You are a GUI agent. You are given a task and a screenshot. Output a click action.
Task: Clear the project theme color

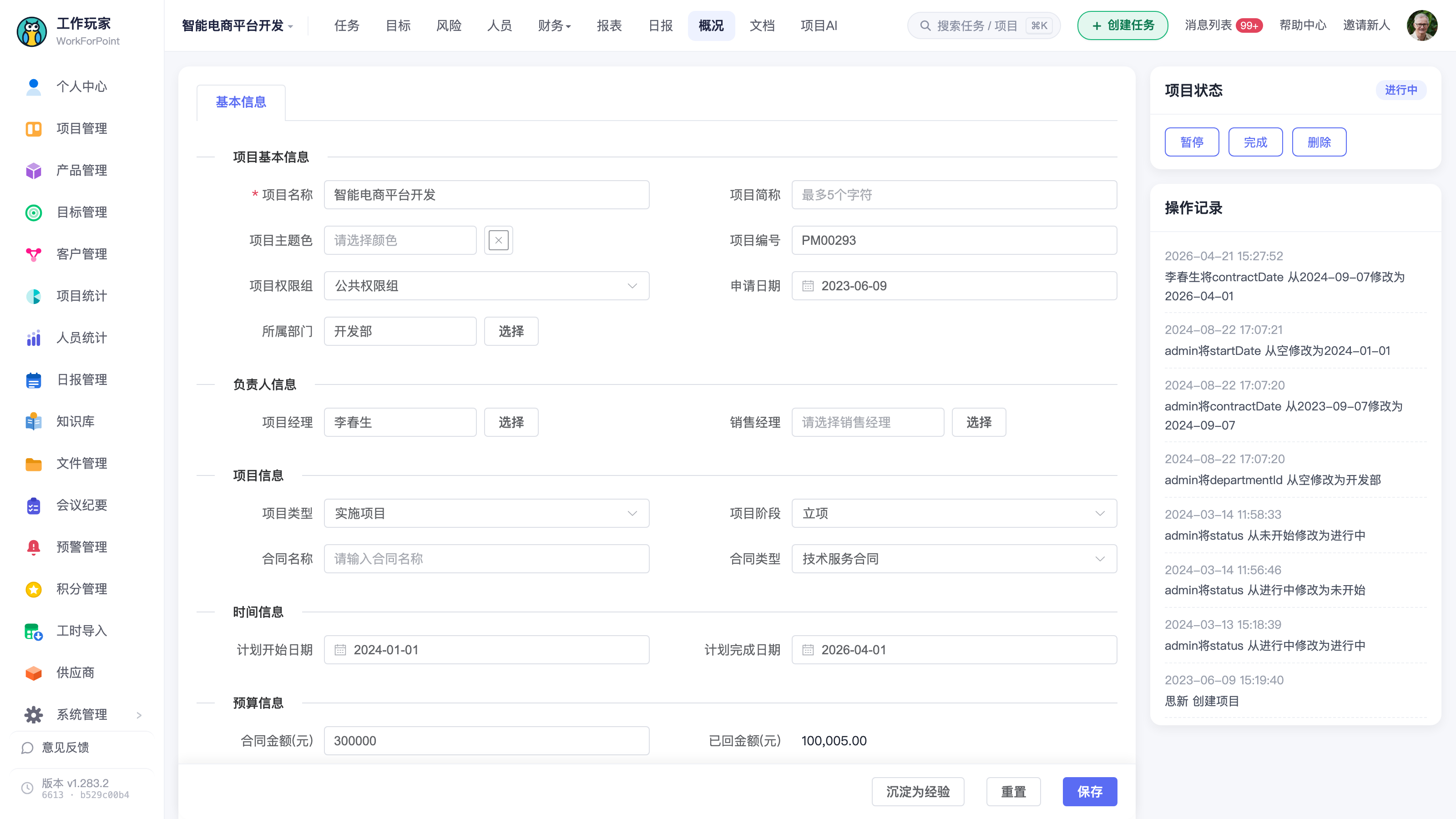tap(498, 240)
